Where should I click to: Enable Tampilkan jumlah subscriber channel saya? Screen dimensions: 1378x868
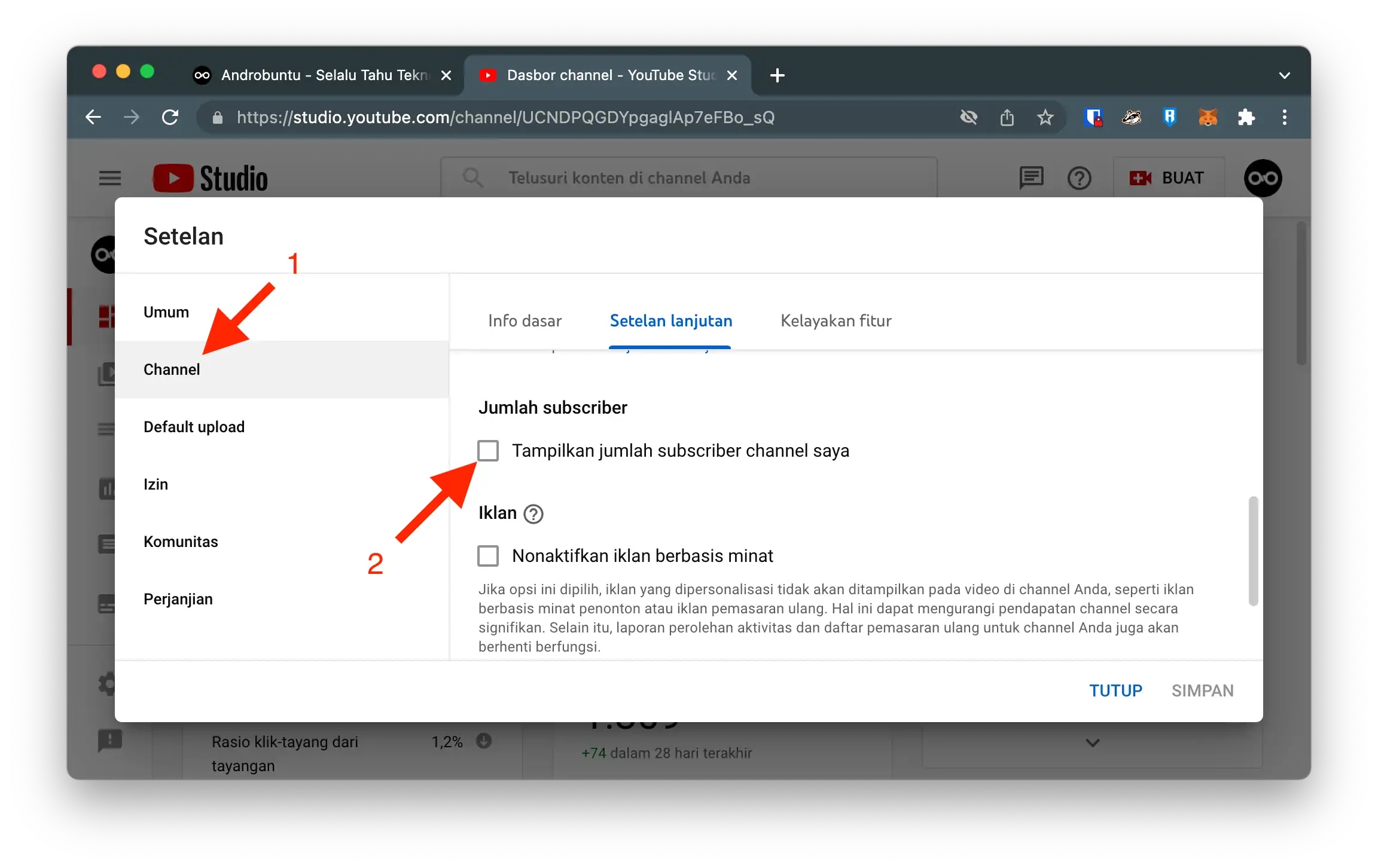point(488,450)
